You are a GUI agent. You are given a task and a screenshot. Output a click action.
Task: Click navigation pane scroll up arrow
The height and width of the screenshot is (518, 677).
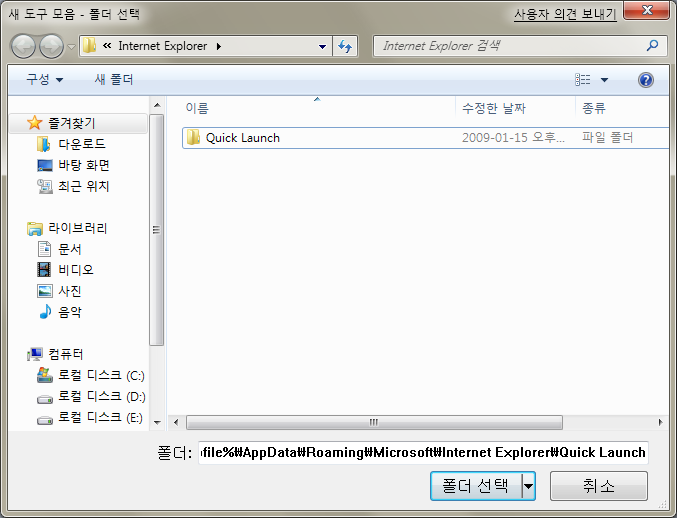pyautogui.click(x=157, y=105)
